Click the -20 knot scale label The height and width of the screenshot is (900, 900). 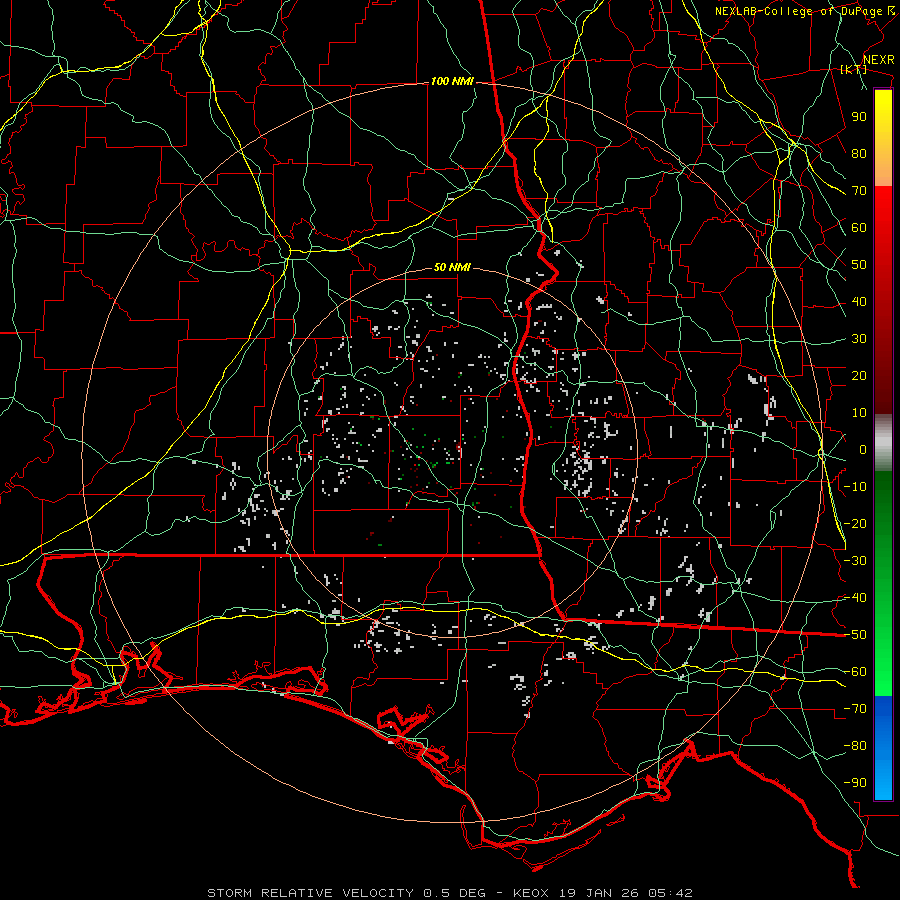click(855, 523)
